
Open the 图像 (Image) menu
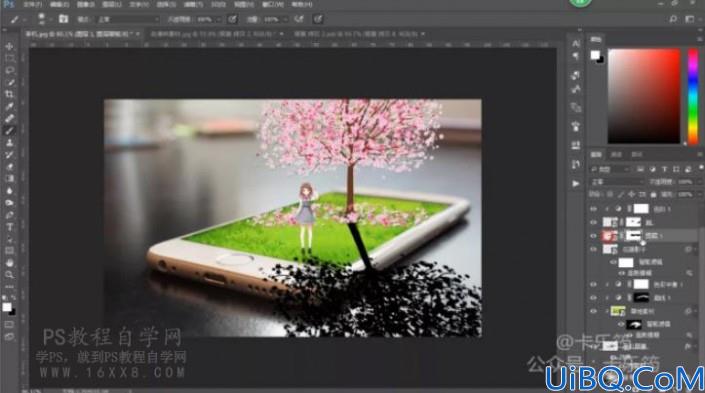85,4
